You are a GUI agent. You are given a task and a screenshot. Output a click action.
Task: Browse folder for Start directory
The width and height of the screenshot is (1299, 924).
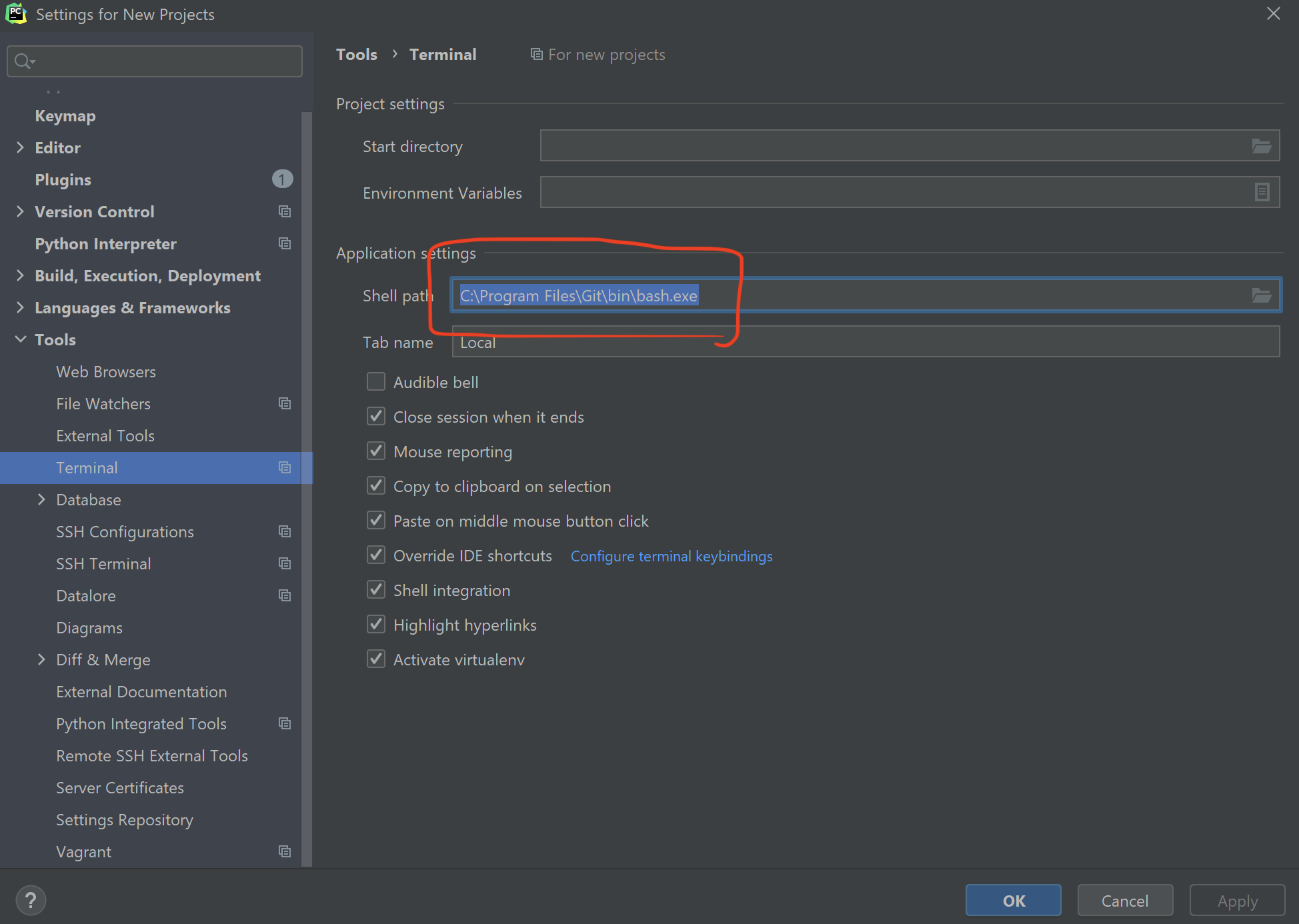point(1261,146)
